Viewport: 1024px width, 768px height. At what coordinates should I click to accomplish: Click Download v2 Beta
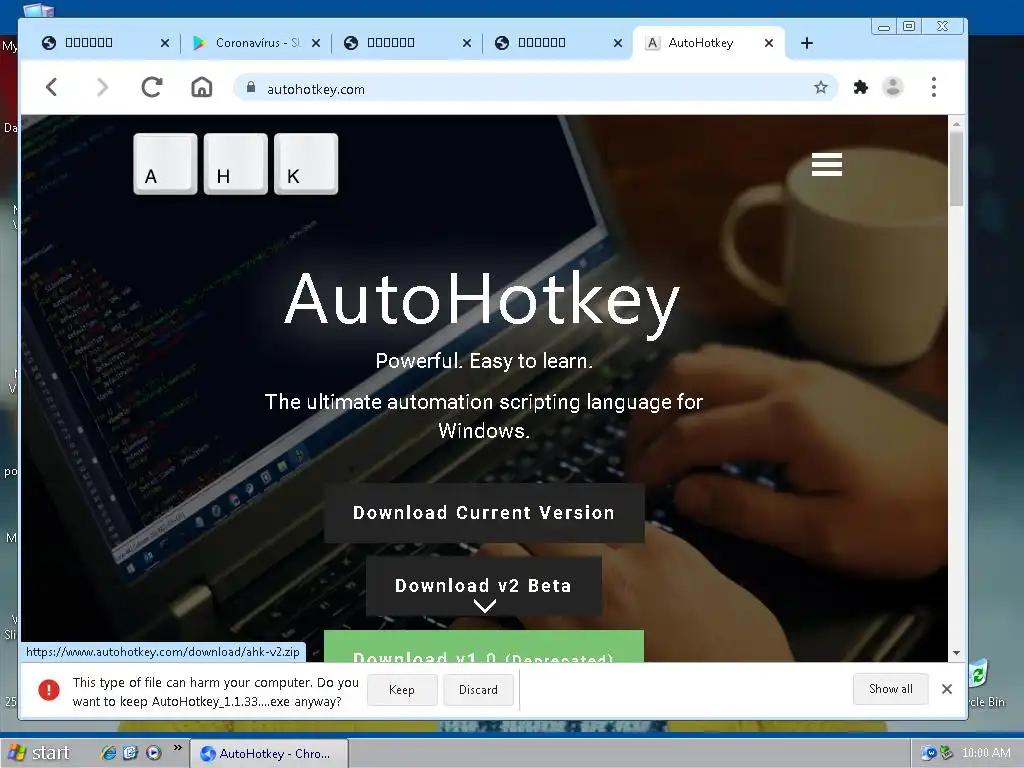click(483, 586)
